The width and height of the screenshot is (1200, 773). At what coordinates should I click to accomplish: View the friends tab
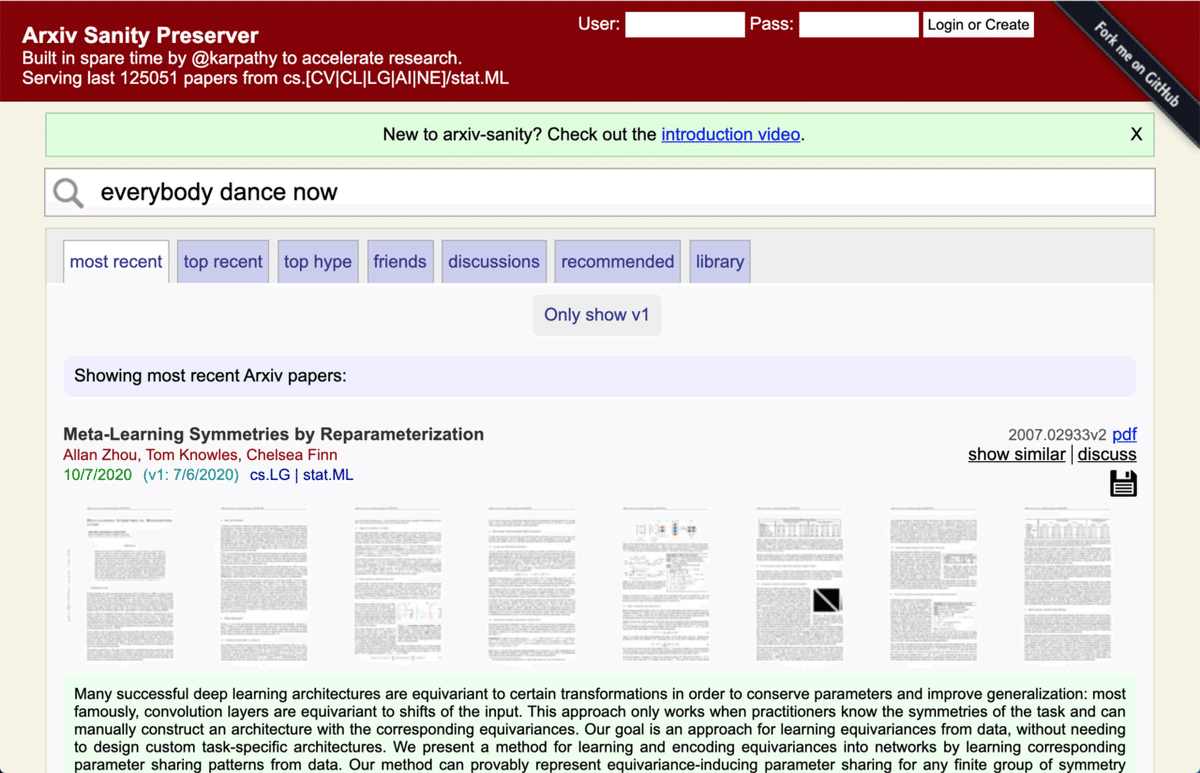[x=400, y=261]
